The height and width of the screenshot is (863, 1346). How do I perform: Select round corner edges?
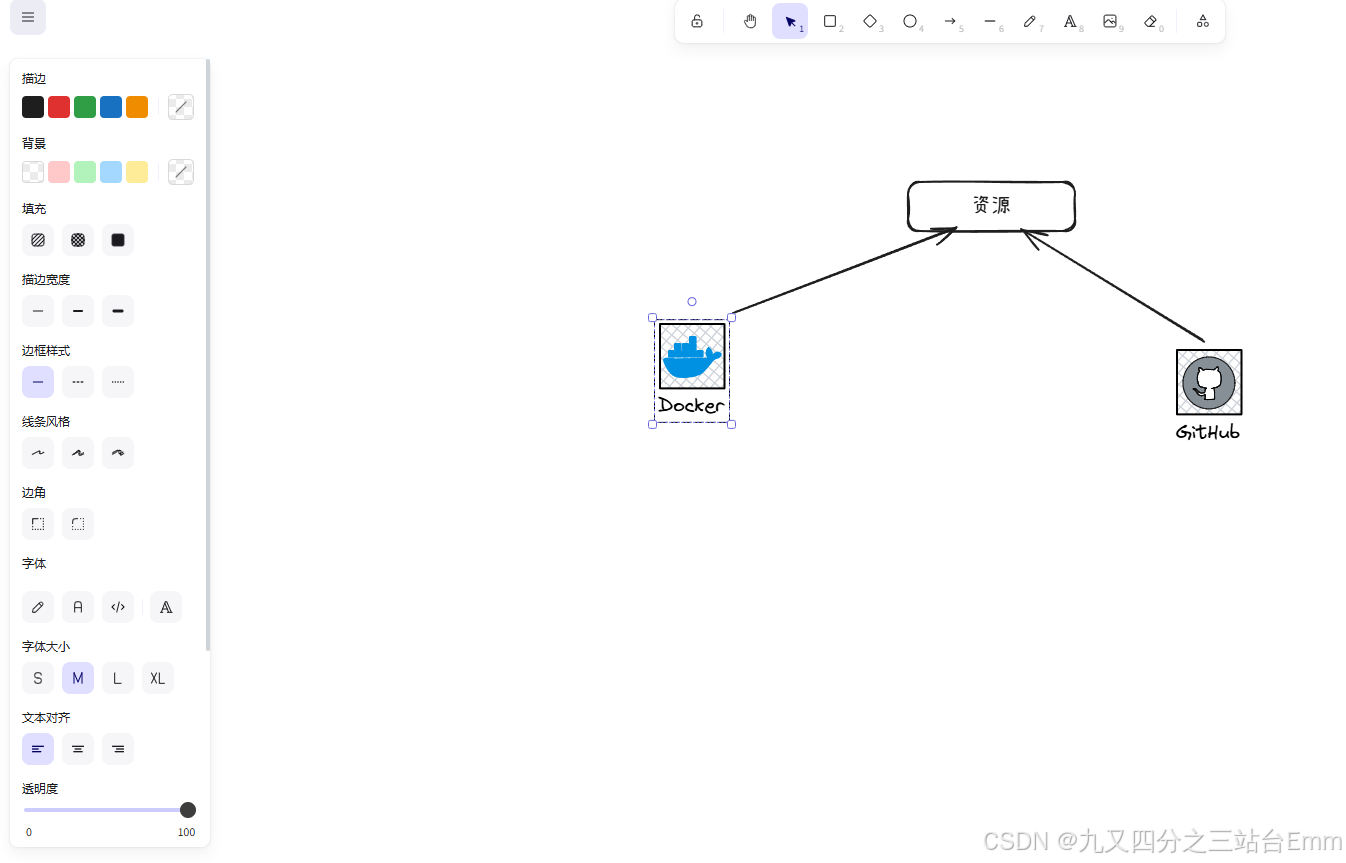(78, 524)
